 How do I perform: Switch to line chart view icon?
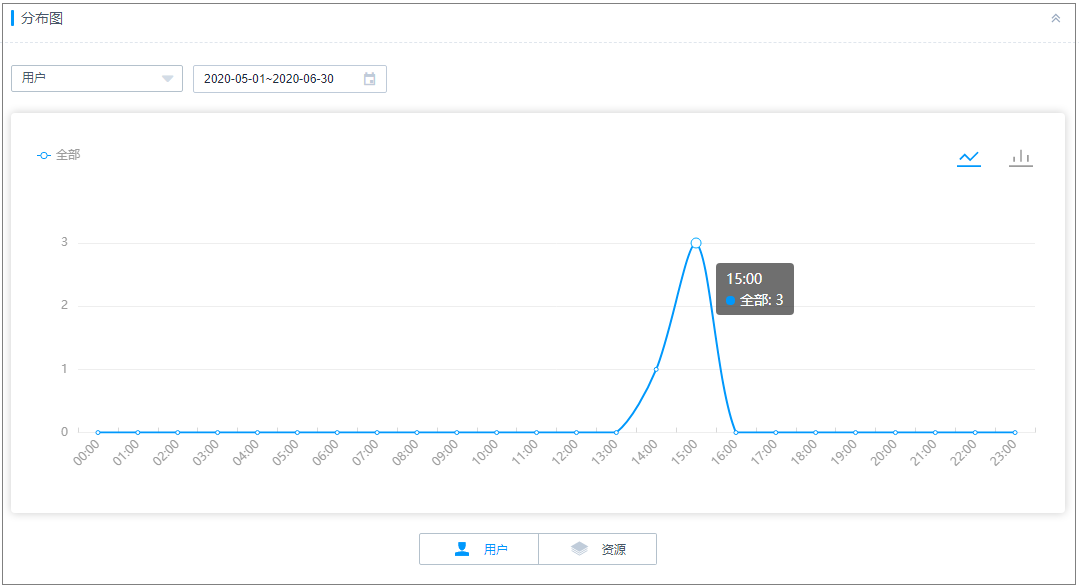(968, 158)
